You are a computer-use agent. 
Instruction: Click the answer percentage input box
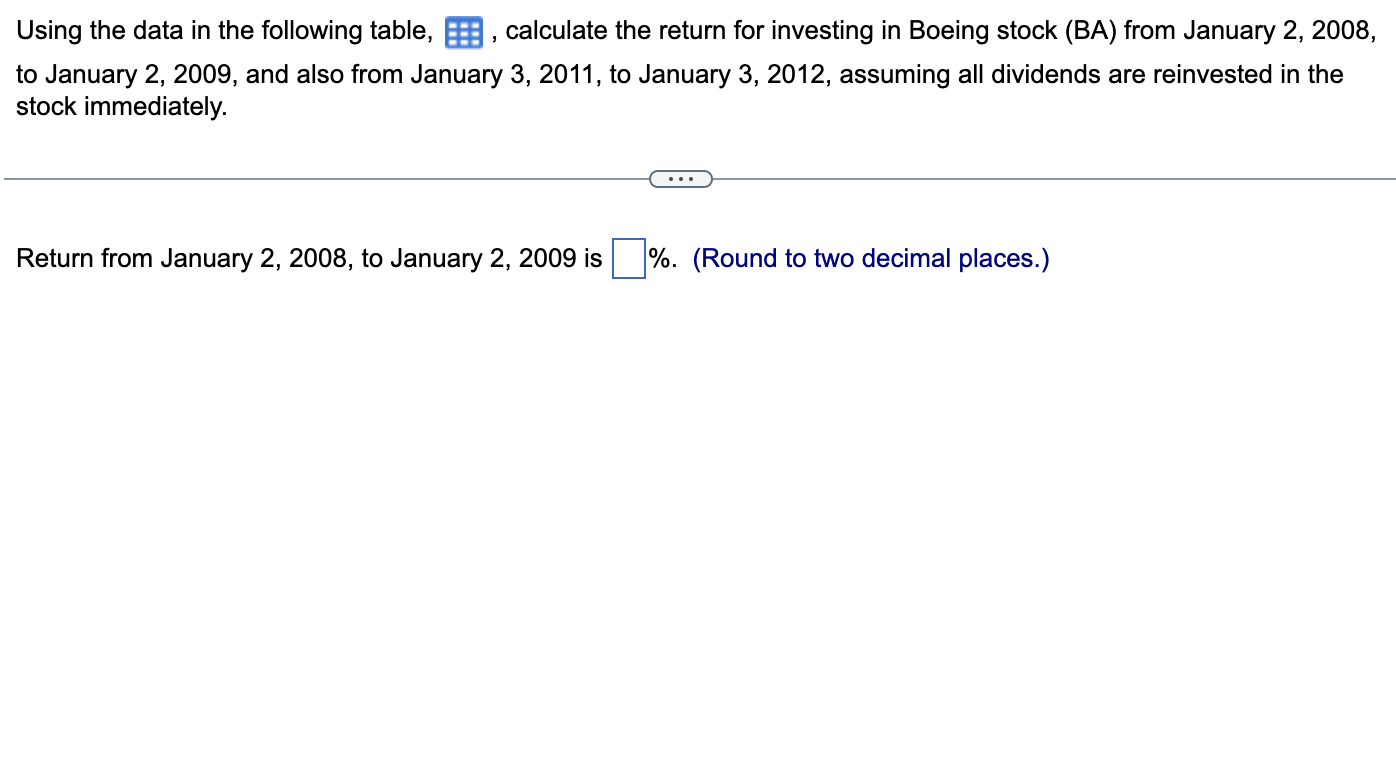pos(627,258)
